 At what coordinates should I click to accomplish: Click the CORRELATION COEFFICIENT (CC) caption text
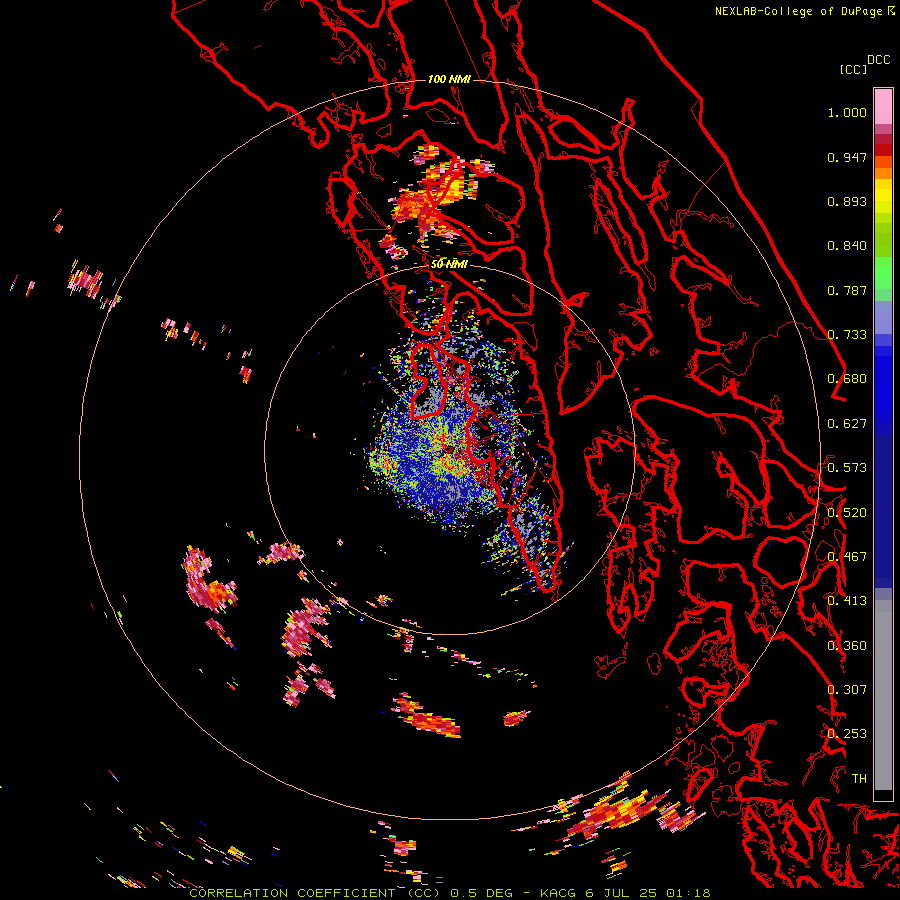pos(315,893)
